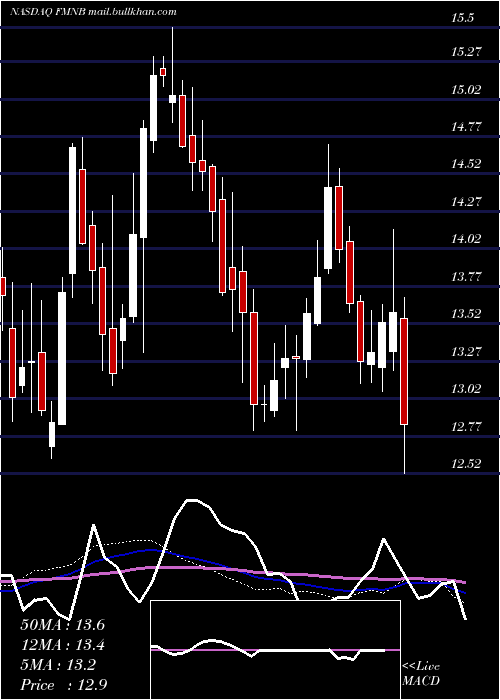Click the 15.27 price axis label

(466, 52)
